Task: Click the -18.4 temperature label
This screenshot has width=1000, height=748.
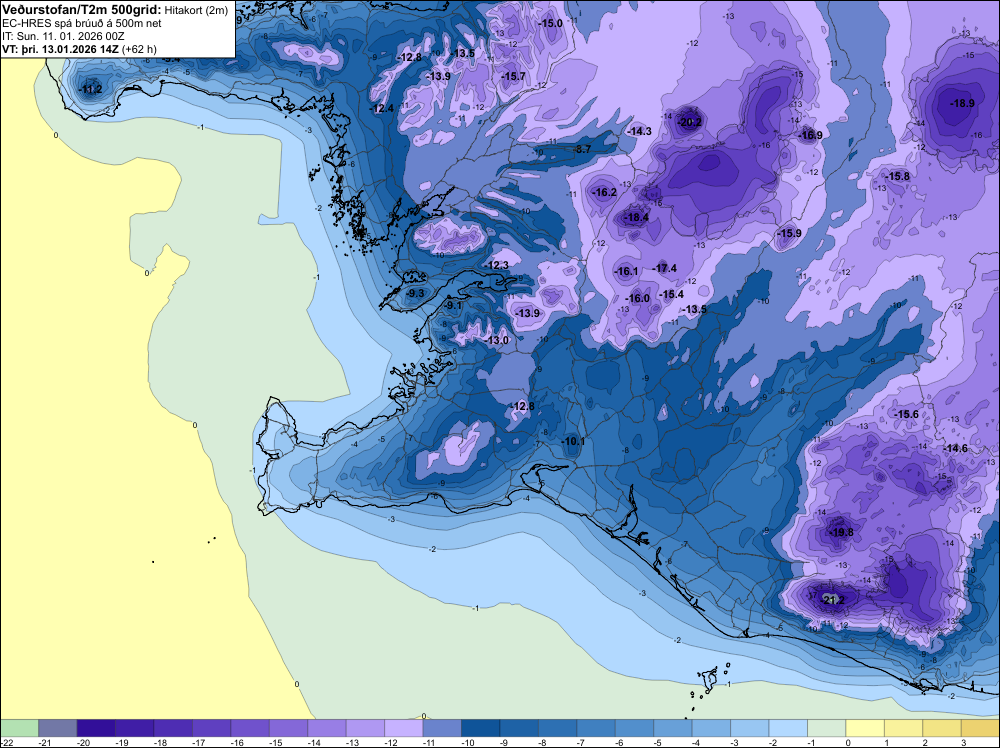Action: (636, 217)
